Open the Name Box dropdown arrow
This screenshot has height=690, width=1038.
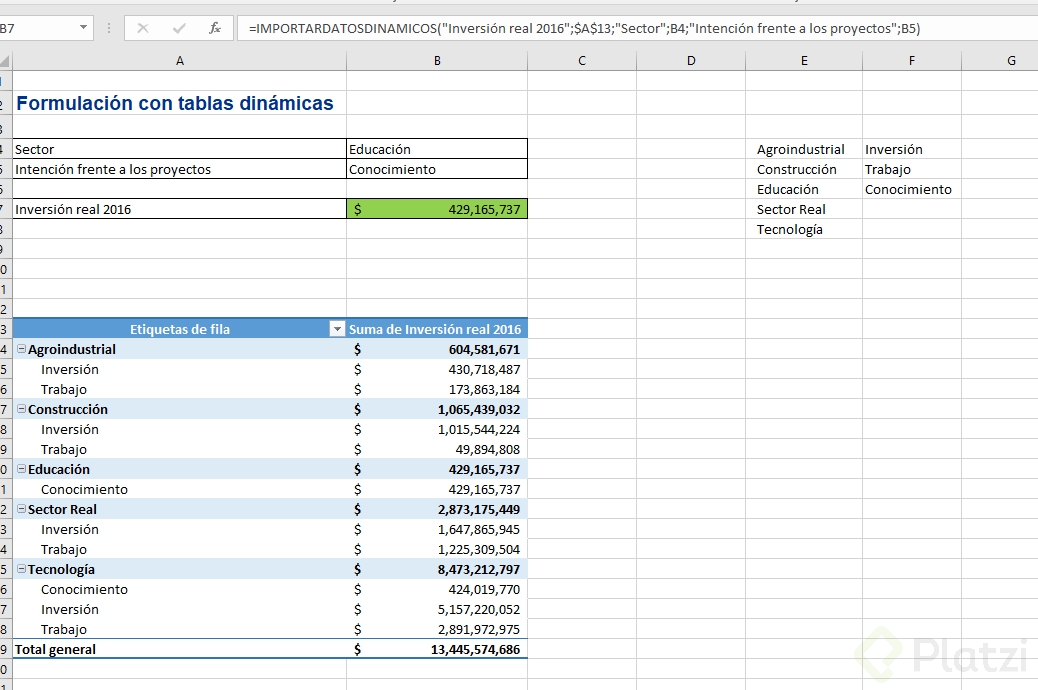[x=84, y=28]
